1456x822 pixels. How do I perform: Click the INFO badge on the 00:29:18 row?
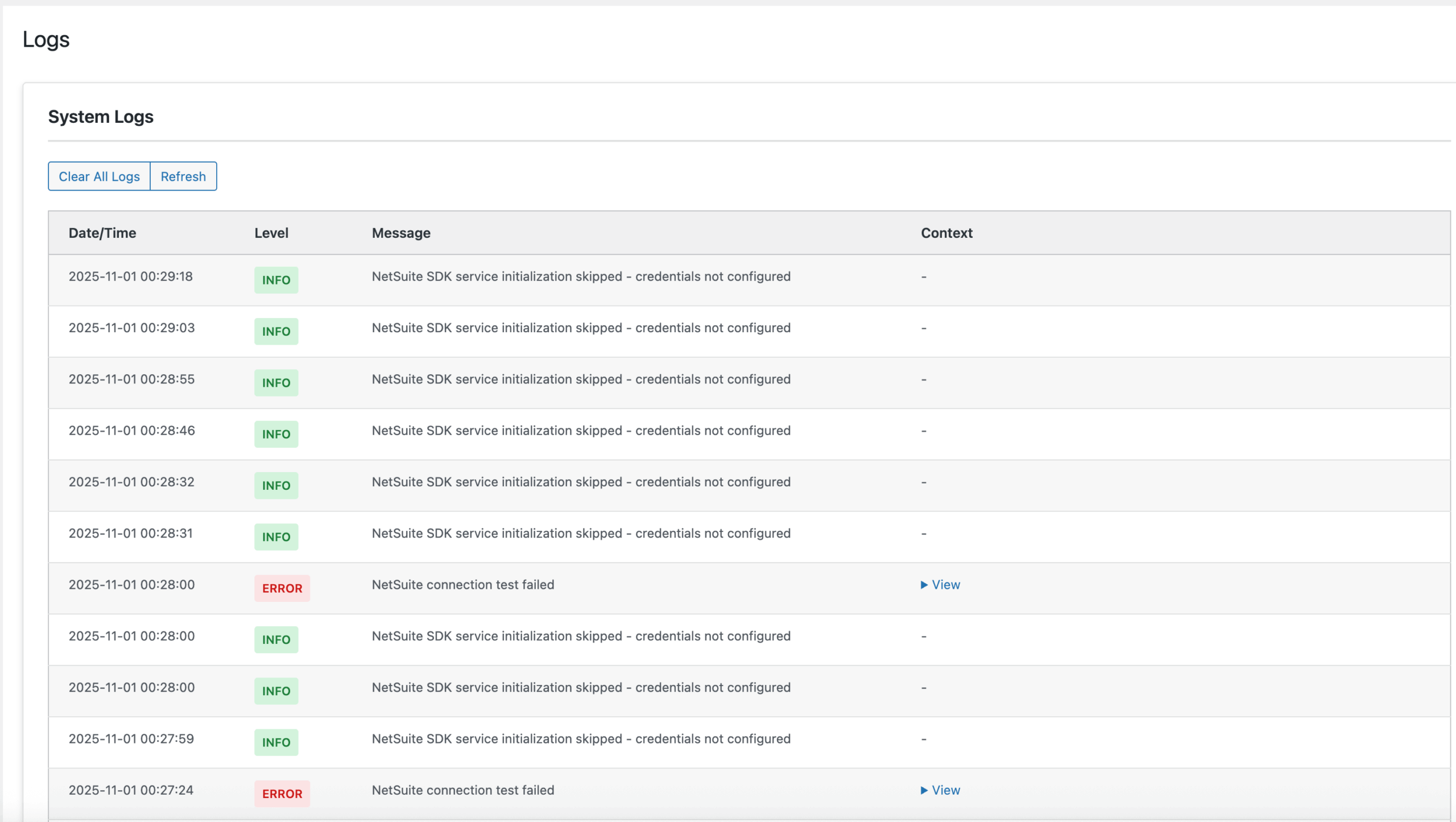[x=276, y=280]
